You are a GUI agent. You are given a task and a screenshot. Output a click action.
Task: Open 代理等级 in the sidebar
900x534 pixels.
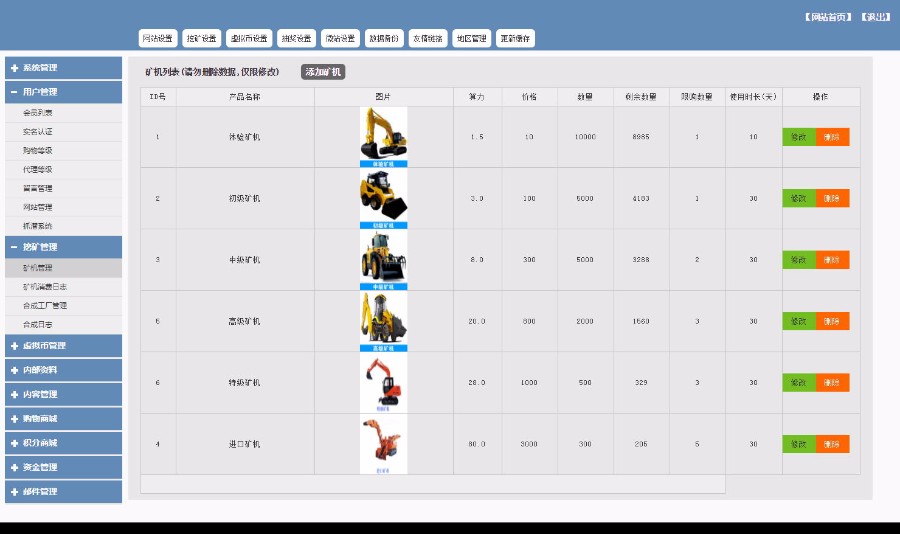click(x=64, y=170)
